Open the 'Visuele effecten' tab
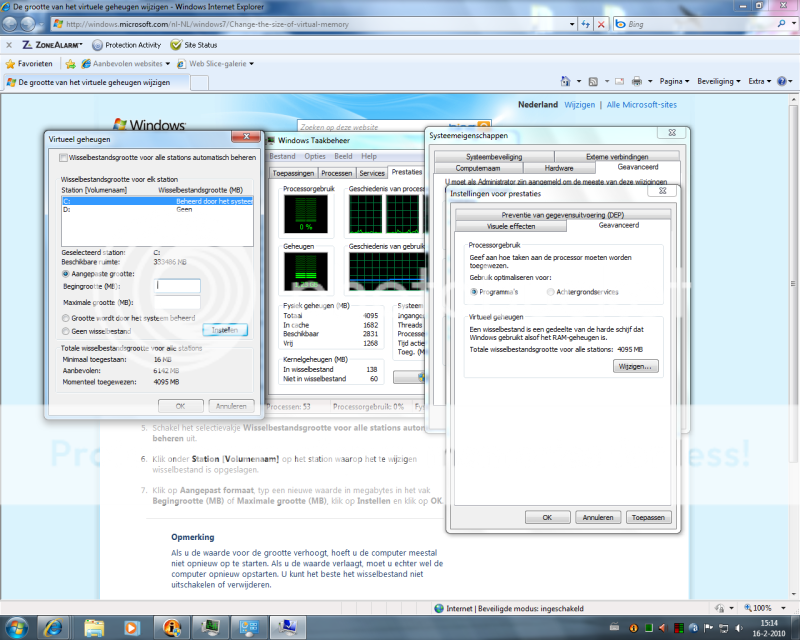Viewport: 800px width, 640px height. pos(510,226)
